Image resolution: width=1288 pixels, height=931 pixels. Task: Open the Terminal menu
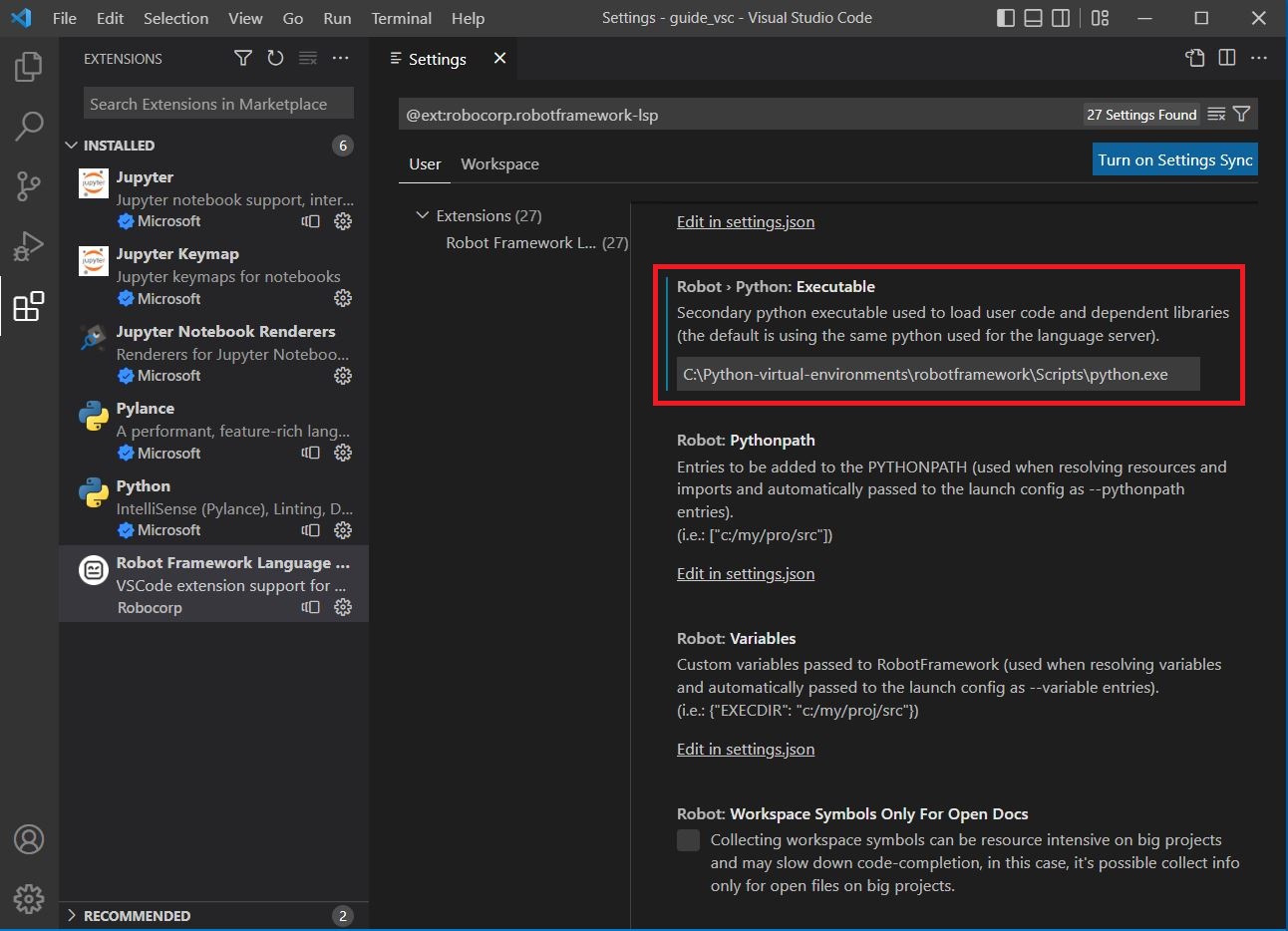(x=402, y=18)
